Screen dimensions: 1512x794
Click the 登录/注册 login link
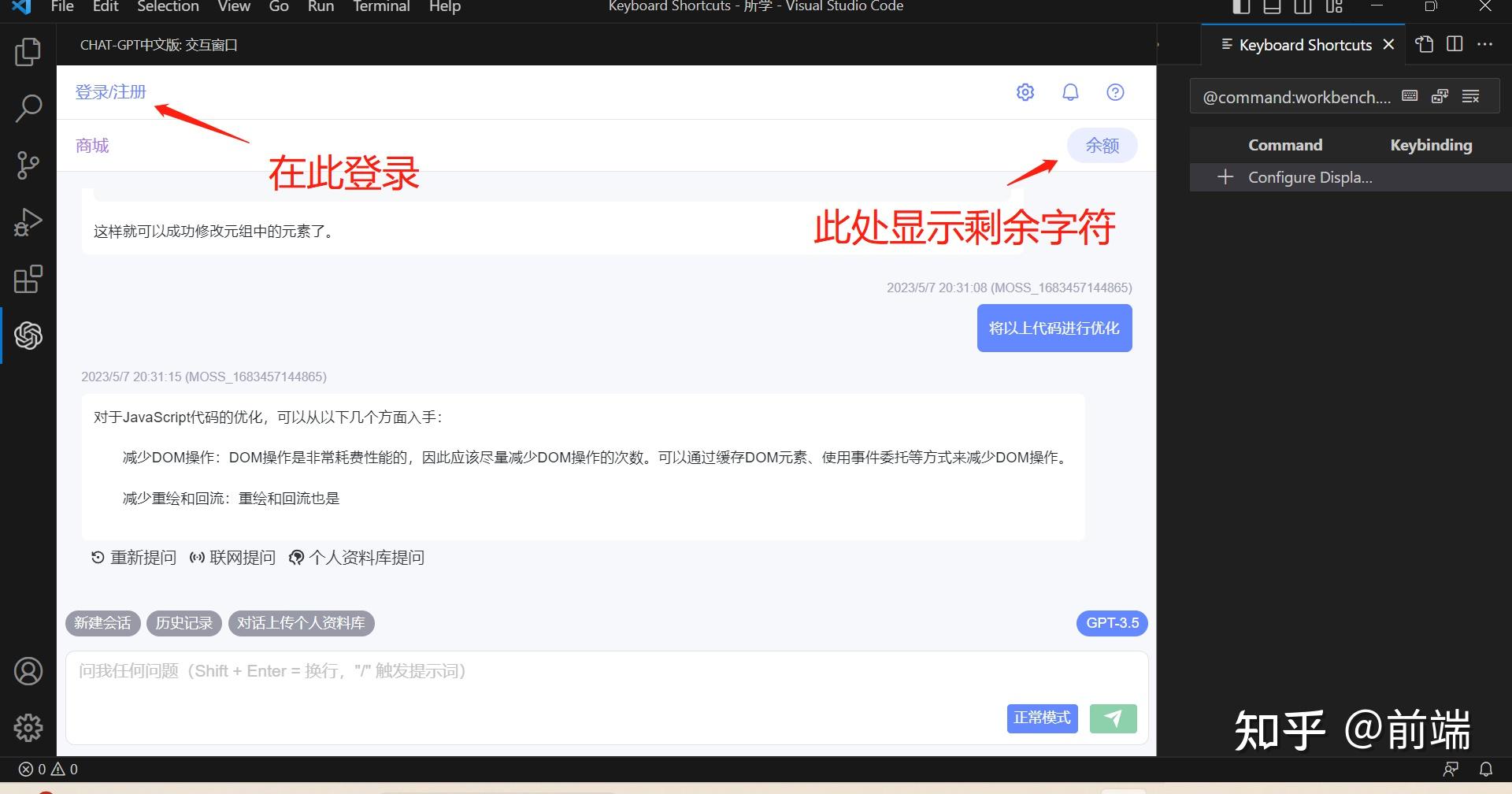point(110,91)
